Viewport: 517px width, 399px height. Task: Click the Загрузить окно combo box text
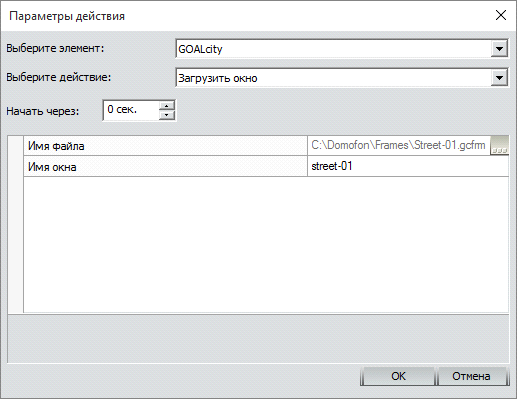(218, 78)
